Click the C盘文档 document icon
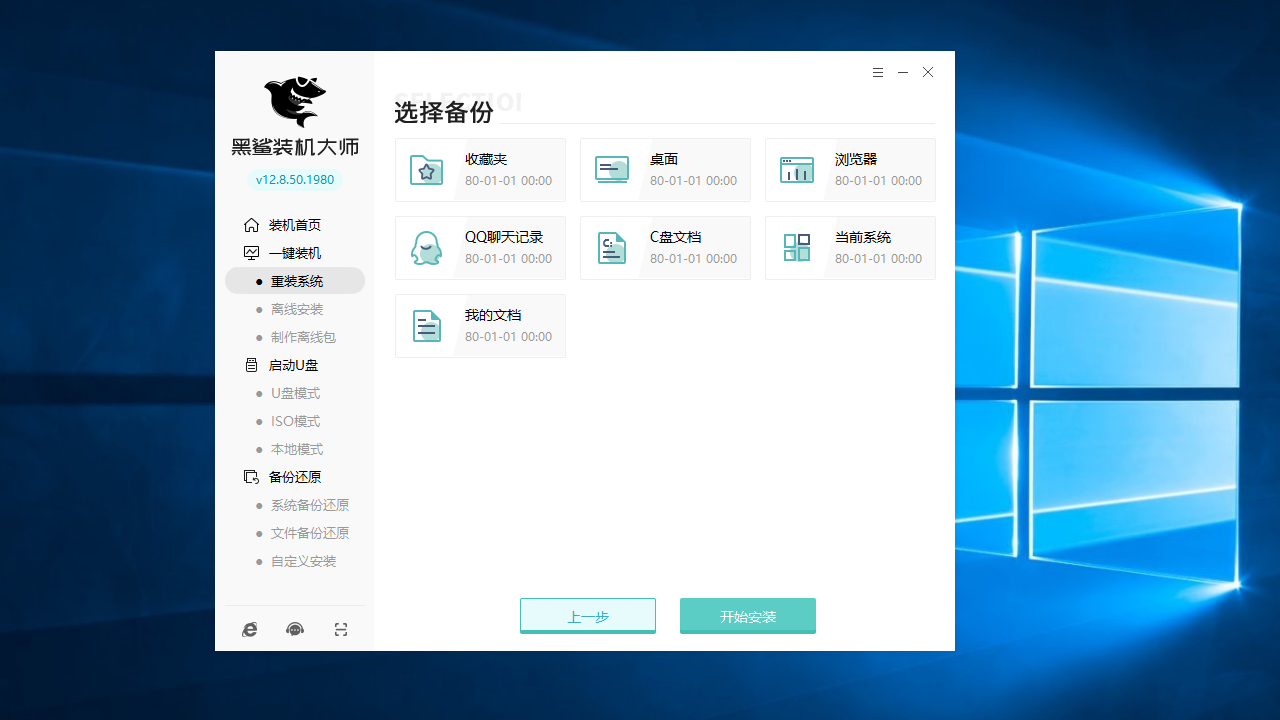This screenshot has width=1280, height=720. coord(612,248)
